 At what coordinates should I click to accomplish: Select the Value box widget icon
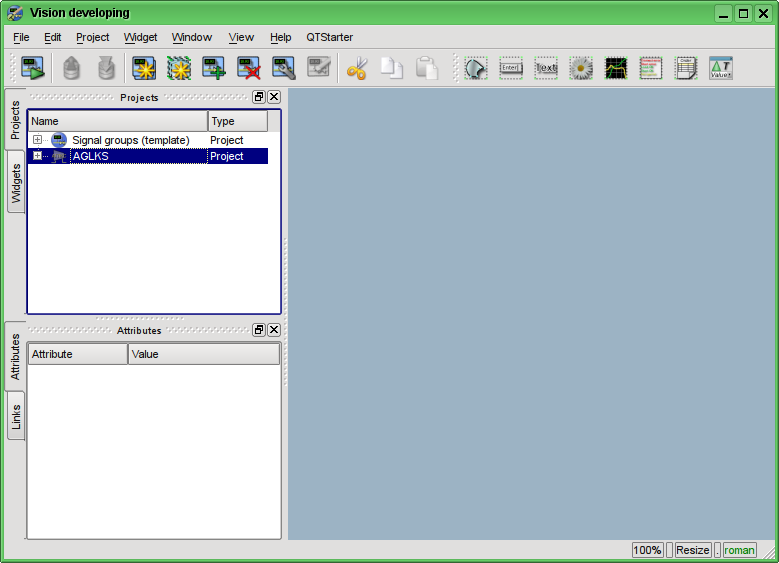721,69
